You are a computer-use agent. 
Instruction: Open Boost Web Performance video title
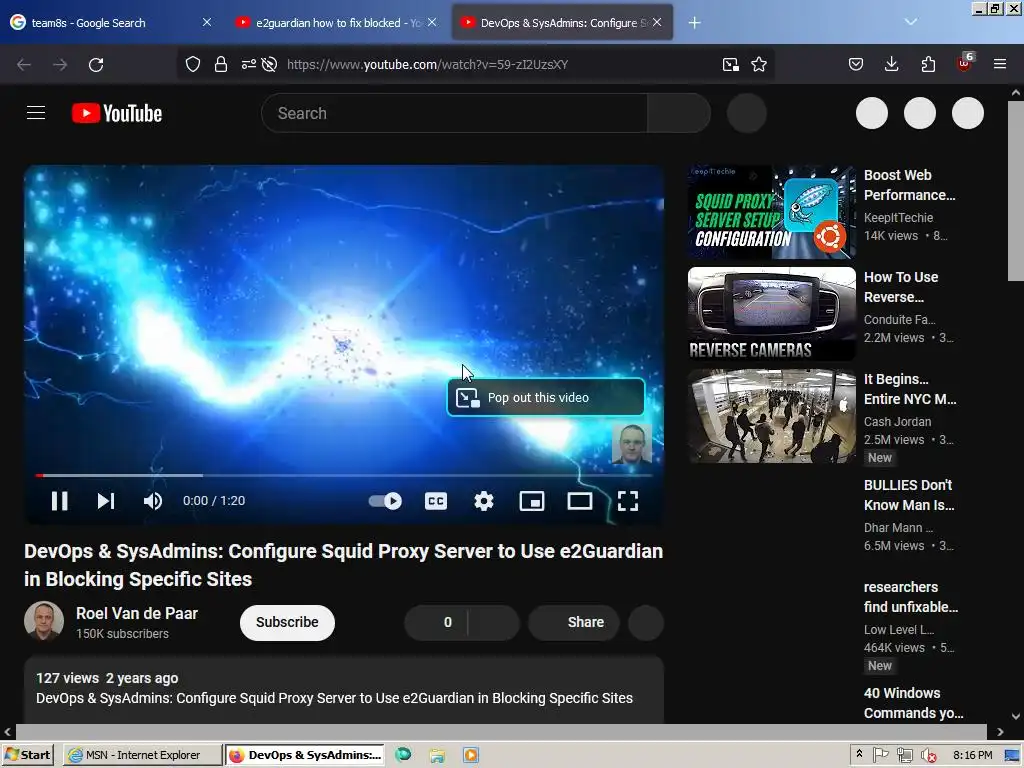coord(910,185)
